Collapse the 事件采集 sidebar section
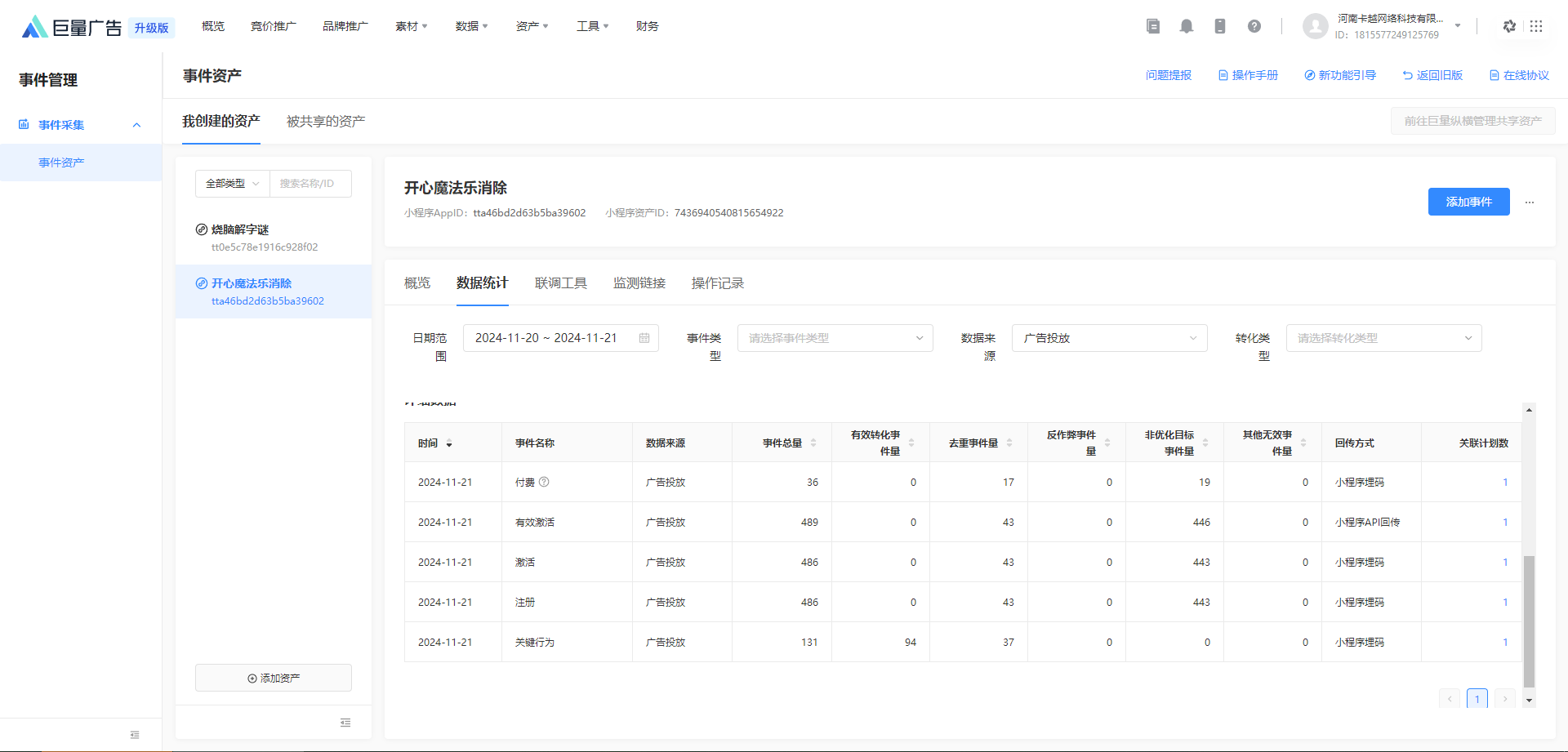This screenshot has width=1568, height=752. pyautogui.click(x=136, y=125)
